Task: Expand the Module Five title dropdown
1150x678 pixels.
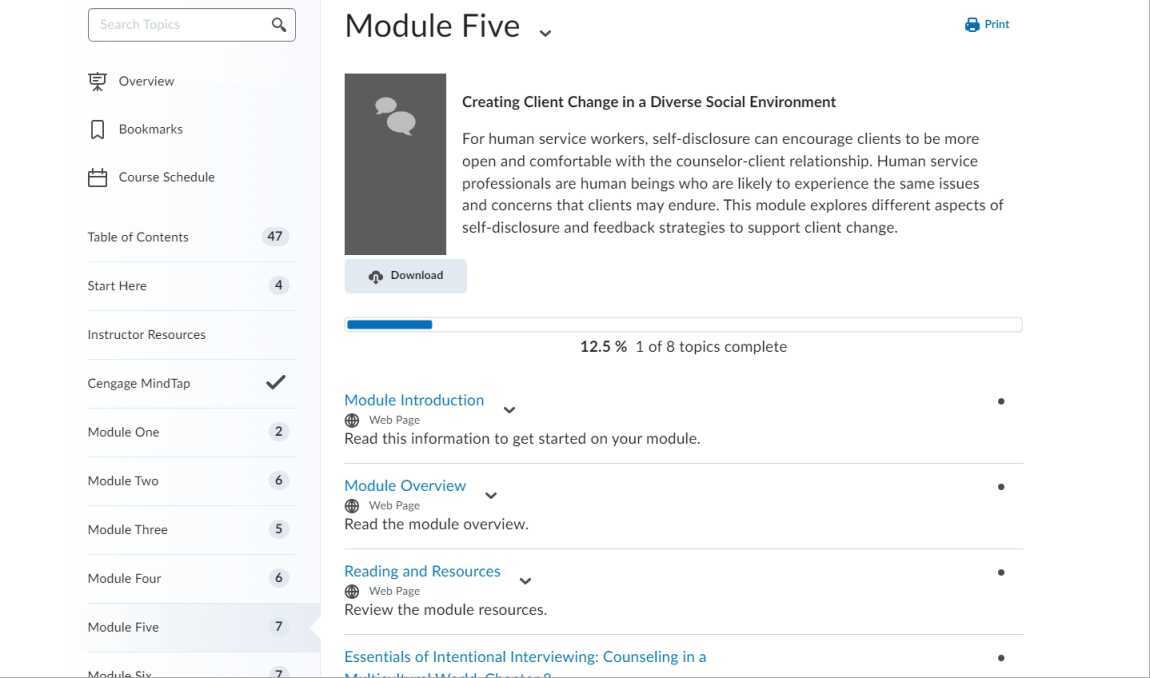Action: coord(545,33)
